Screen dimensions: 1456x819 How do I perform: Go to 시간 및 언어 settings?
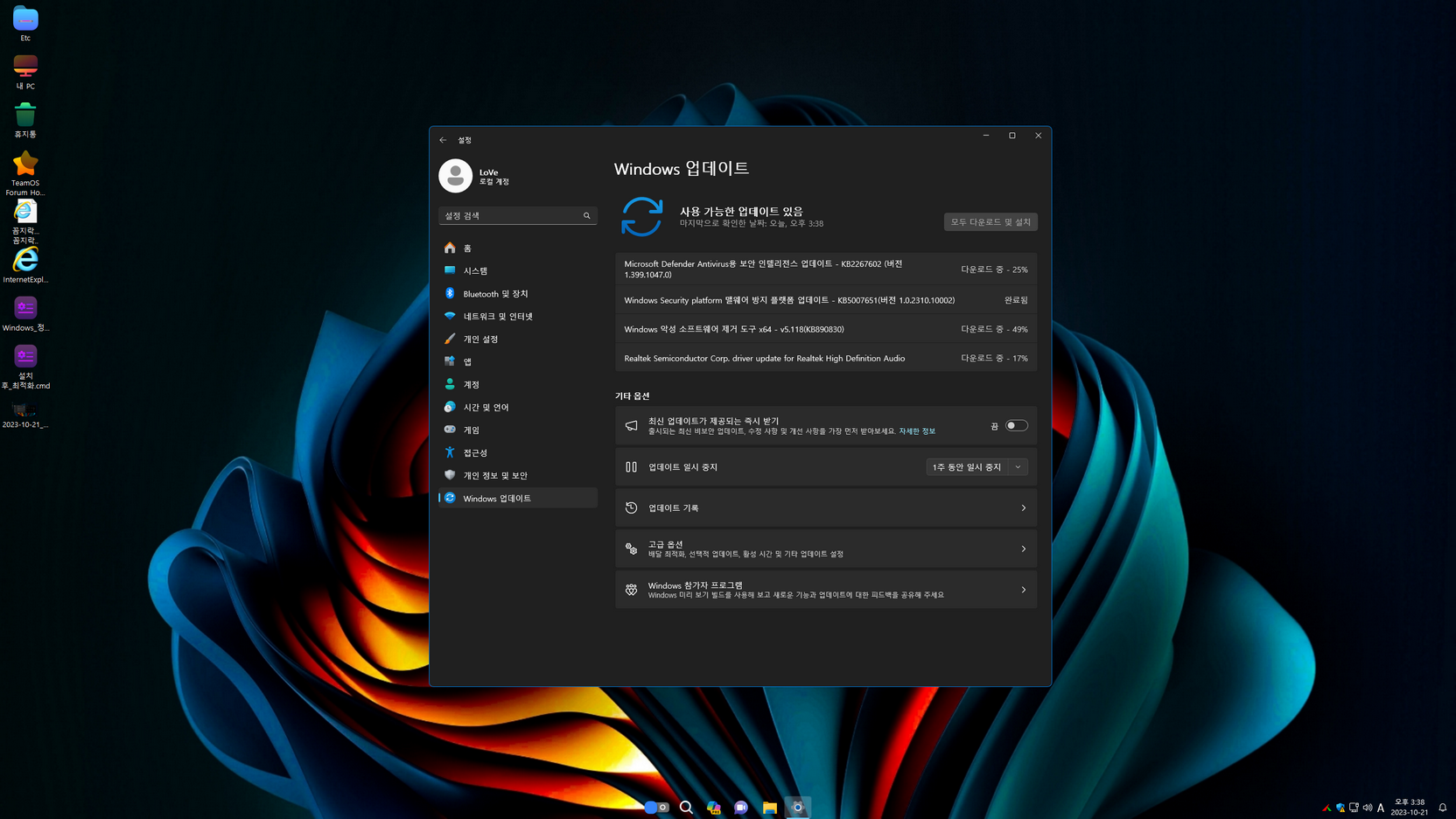click(x=517, y=408)
